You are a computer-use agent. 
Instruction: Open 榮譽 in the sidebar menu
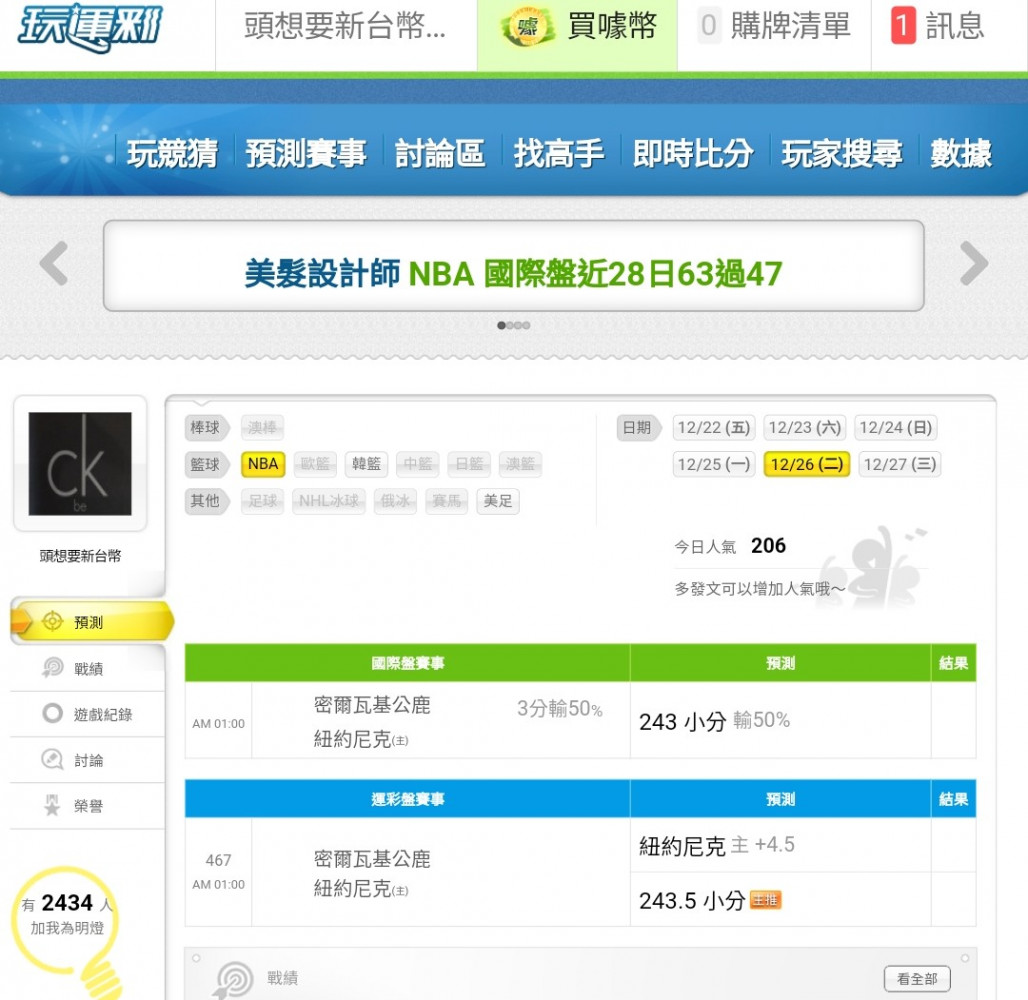[87, 805]
